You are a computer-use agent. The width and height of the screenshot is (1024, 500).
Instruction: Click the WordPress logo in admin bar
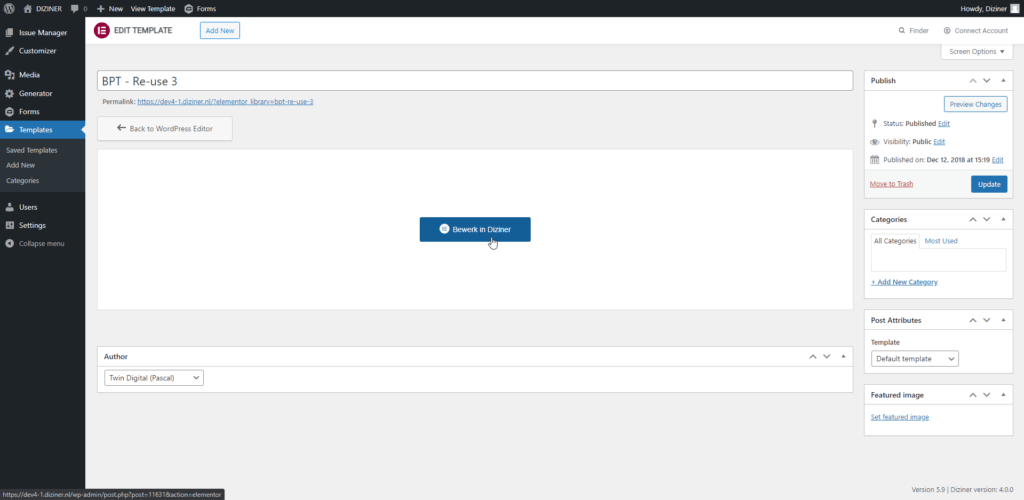click(9, 8)
